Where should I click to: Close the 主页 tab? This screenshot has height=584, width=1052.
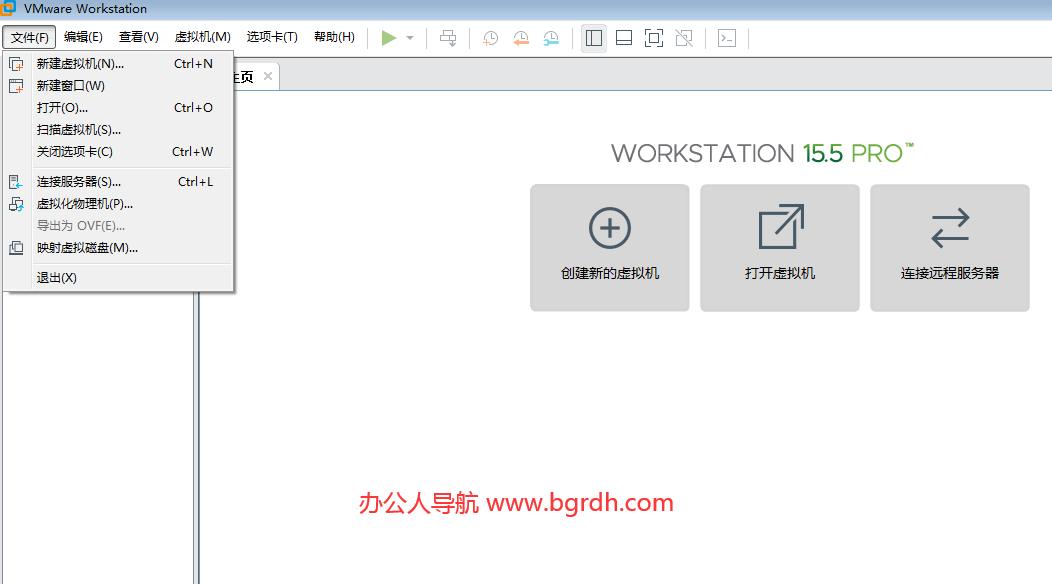(266, 75)
